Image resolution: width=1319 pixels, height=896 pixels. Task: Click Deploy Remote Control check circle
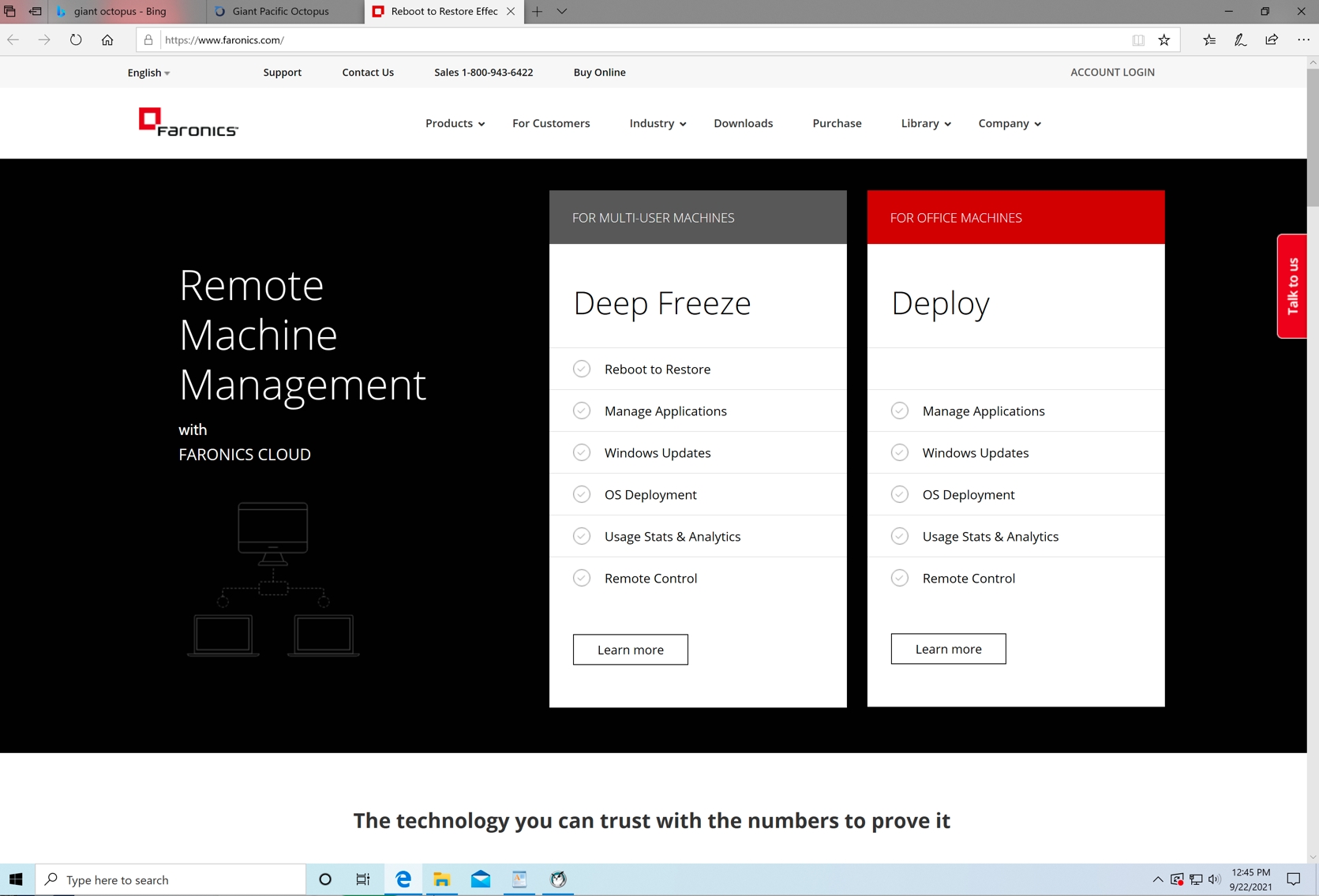[899, 578]
